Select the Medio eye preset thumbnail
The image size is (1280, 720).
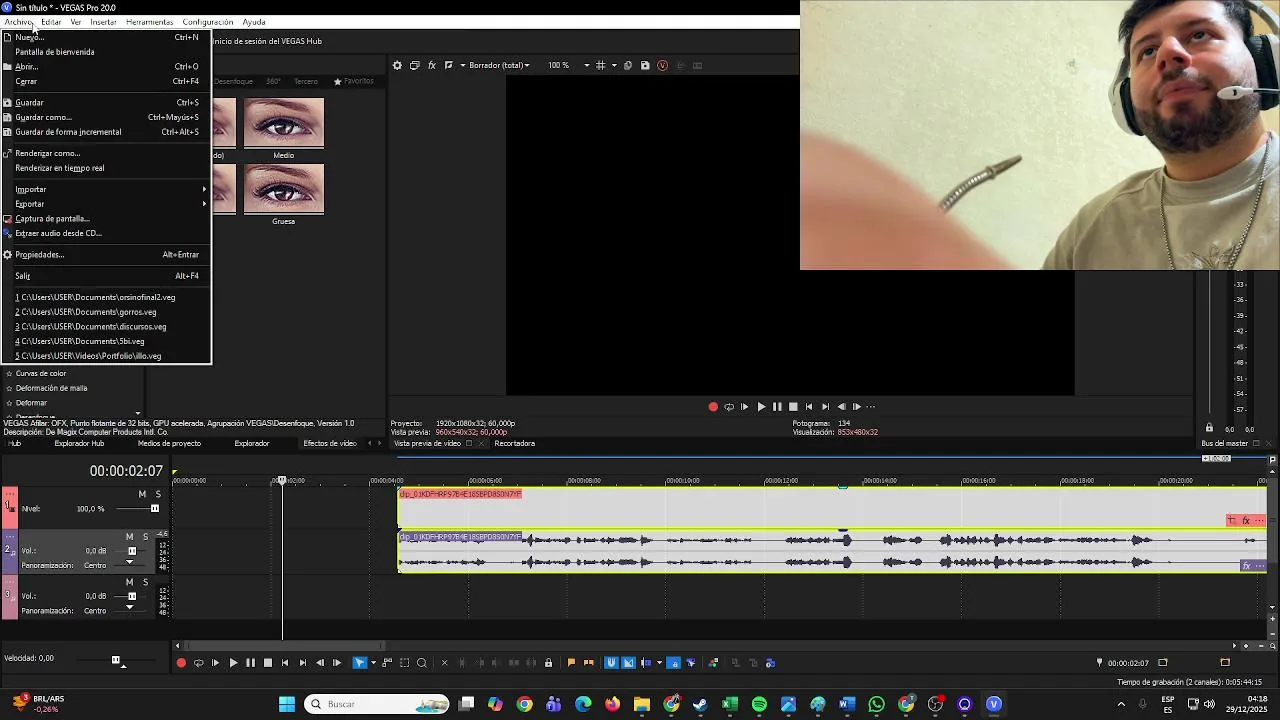[284, 122]
